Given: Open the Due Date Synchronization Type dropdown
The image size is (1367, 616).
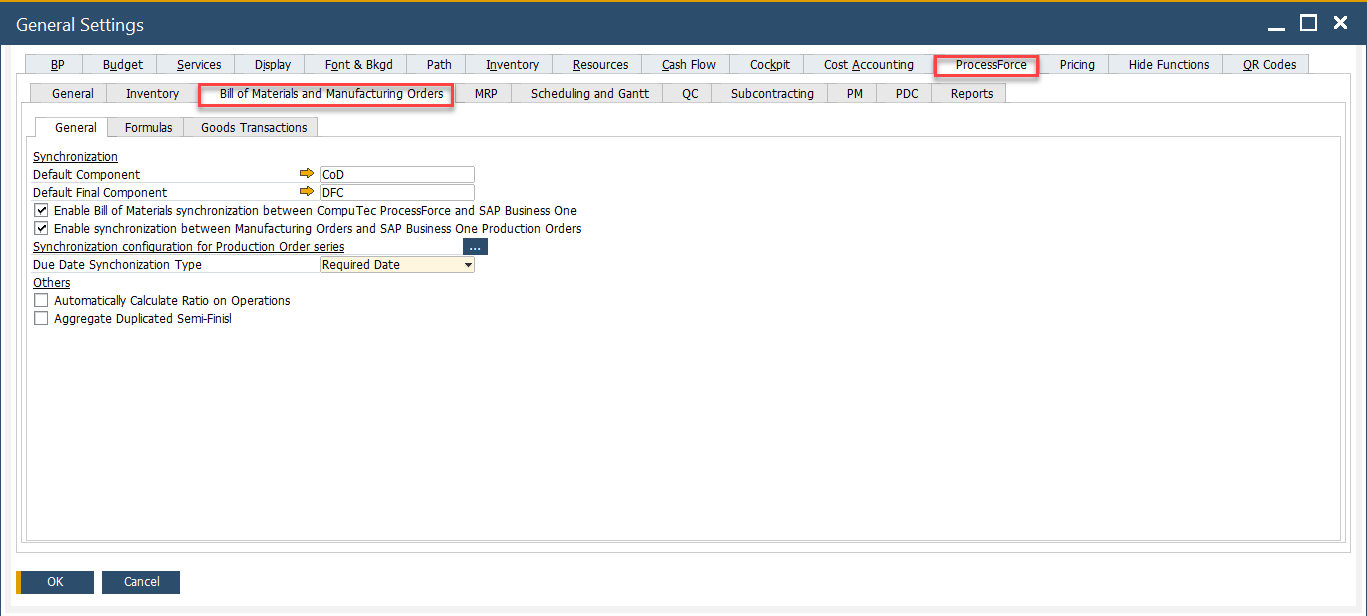Looking at the screenshot, I should pos(468,264).
